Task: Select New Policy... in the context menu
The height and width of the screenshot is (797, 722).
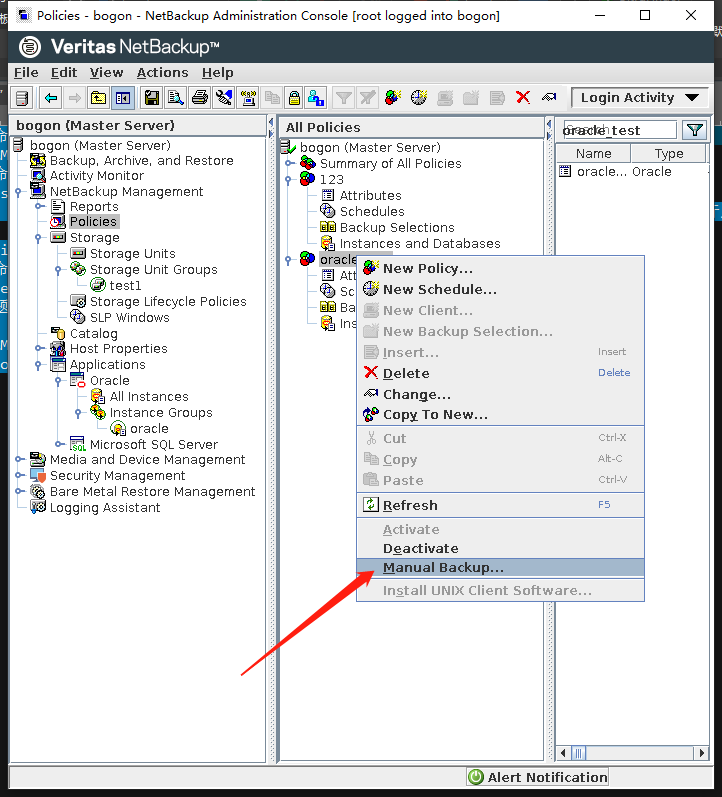Action: pyautogui.click(x=500, y=268)
